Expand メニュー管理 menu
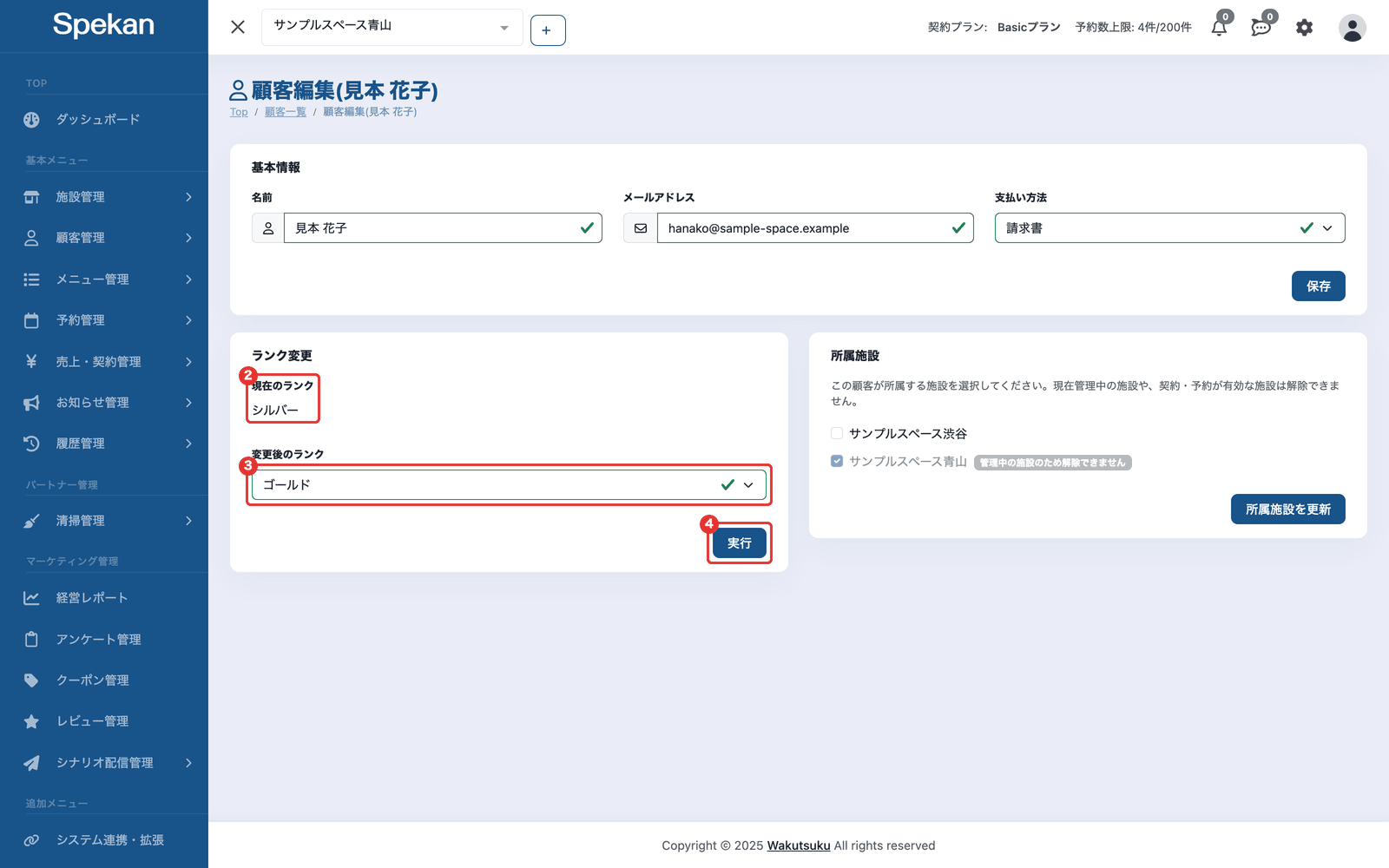The image size is (1389, 868). pyautogui.click(x=104, y=279)
